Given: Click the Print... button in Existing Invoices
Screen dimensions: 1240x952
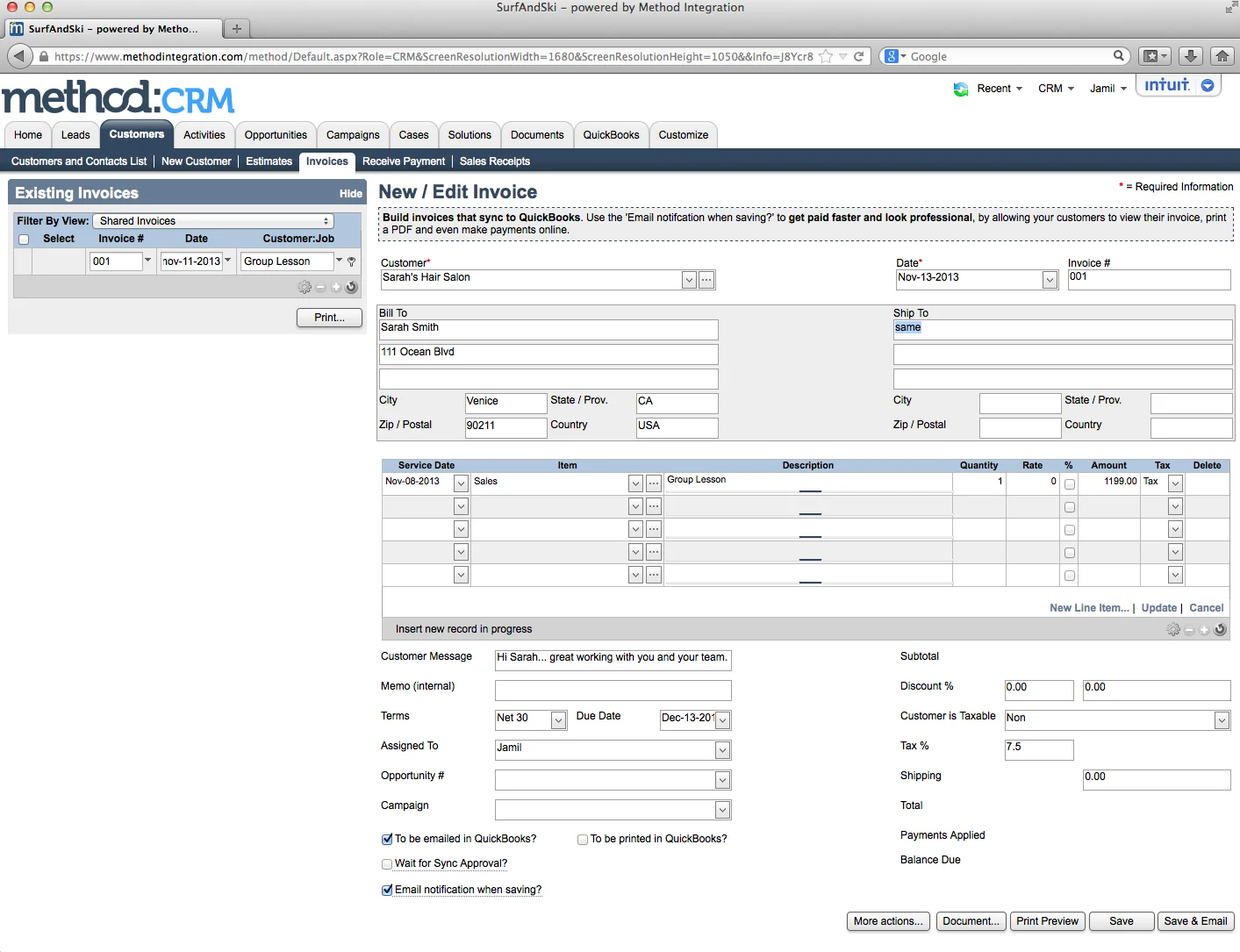Looking at the screenshot, I should click(329, 318).
